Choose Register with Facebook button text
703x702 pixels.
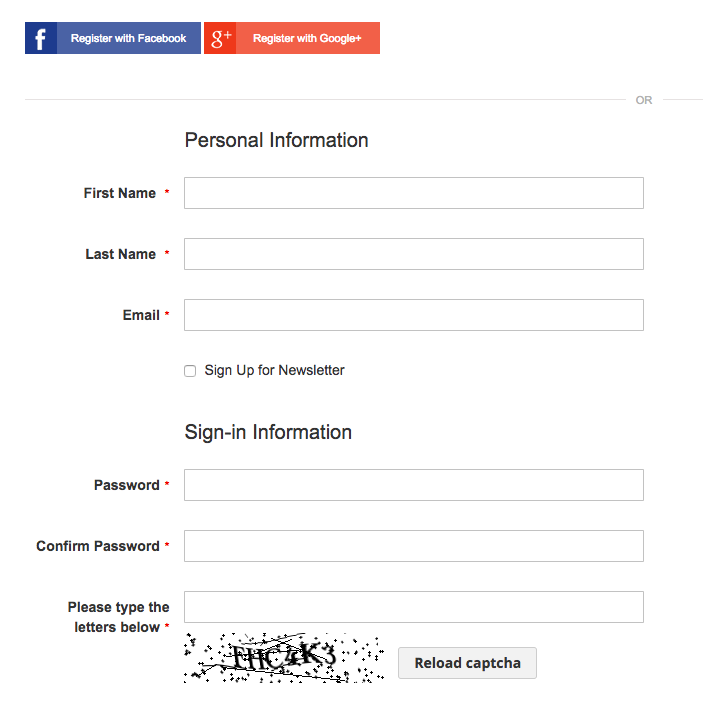(x=128, y=39)
